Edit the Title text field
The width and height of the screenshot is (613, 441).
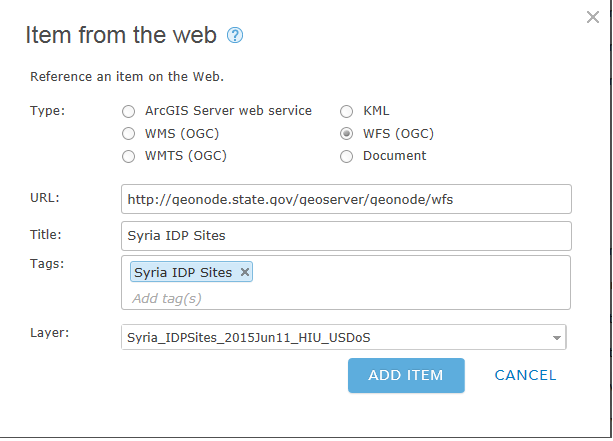(346, 236)
